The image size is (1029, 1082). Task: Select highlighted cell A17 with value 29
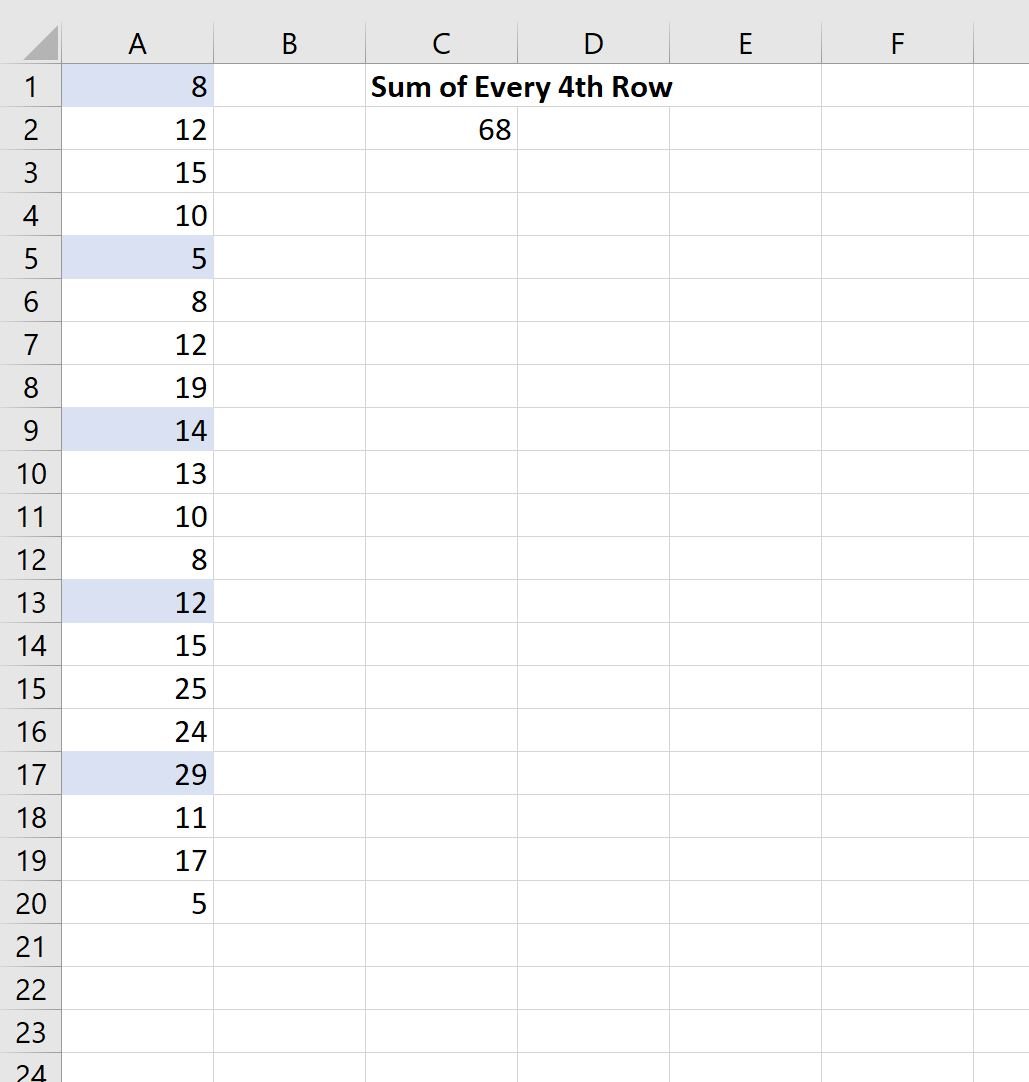[137, 774]
